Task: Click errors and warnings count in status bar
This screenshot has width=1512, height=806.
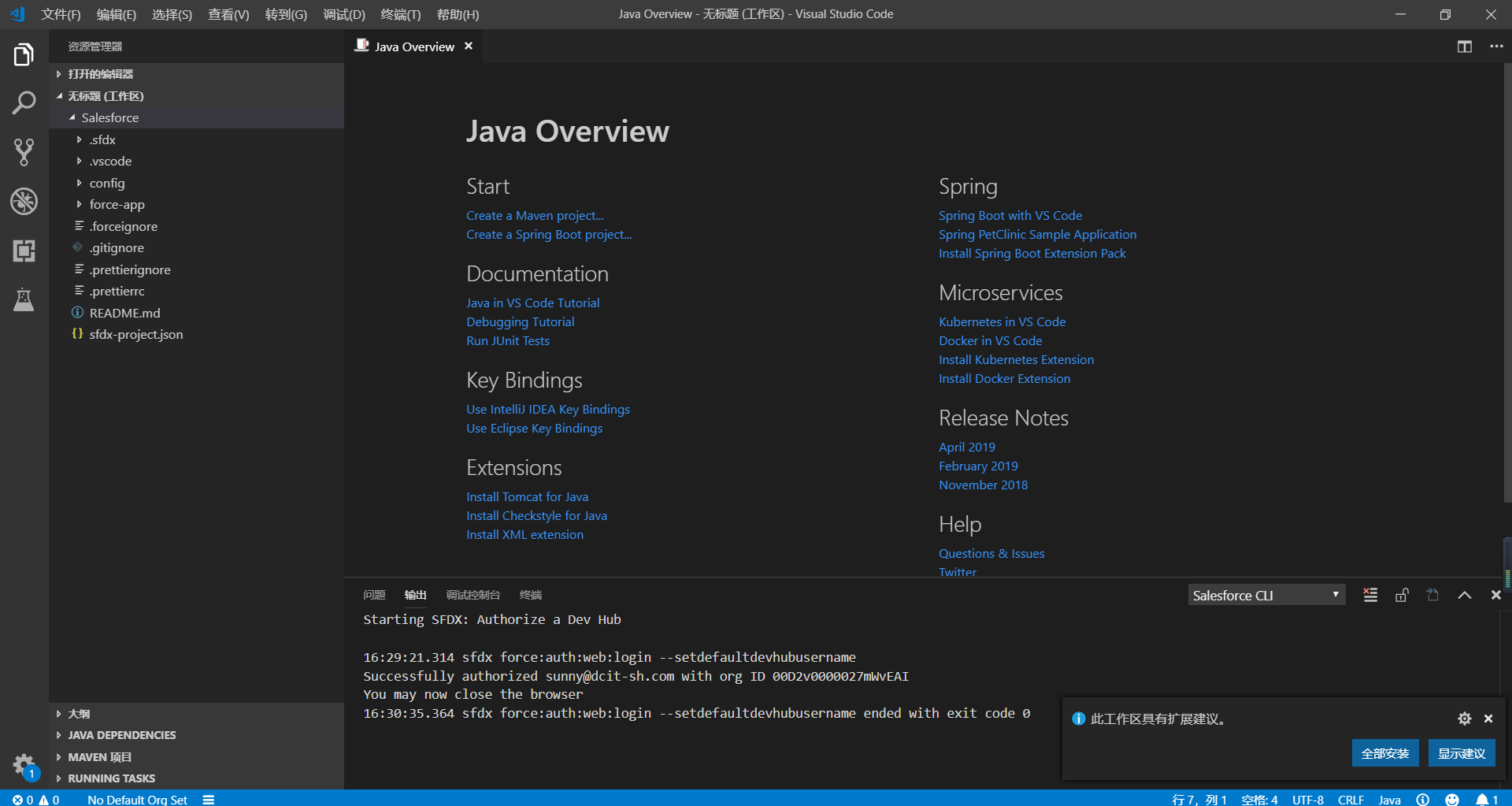Action: point(35,799)
